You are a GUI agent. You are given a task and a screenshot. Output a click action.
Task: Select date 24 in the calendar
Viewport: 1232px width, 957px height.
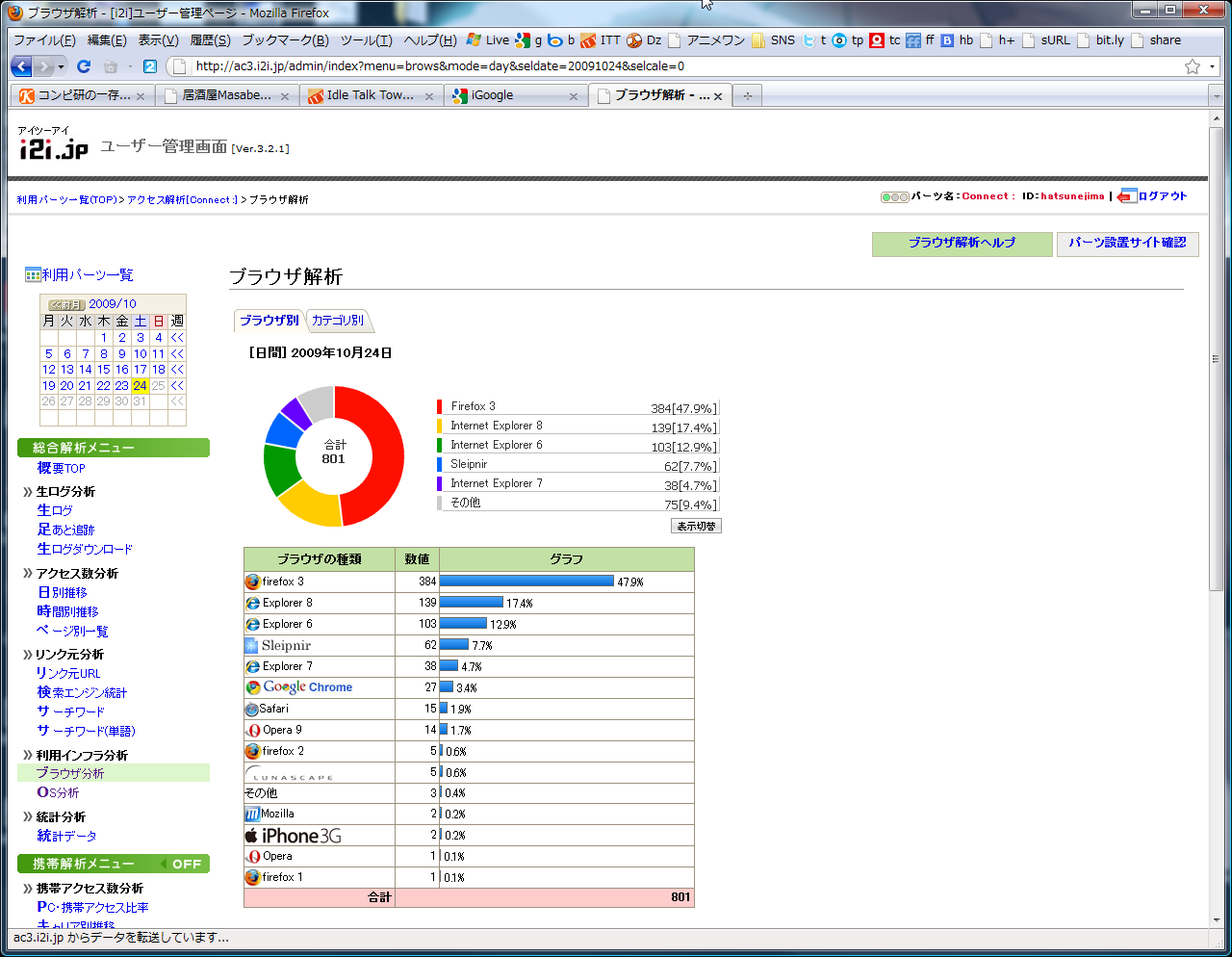click(x=141, y=385)
